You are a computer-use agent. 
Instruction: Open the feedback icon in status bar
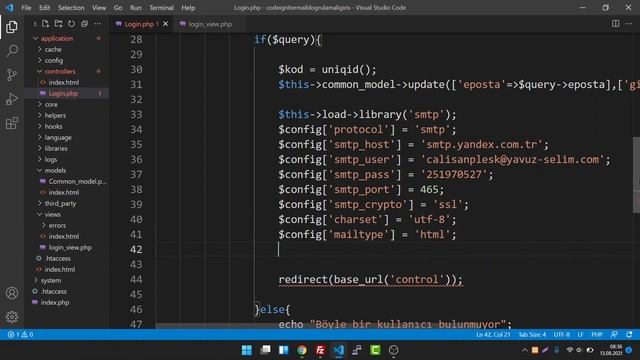tap(614, 334)
